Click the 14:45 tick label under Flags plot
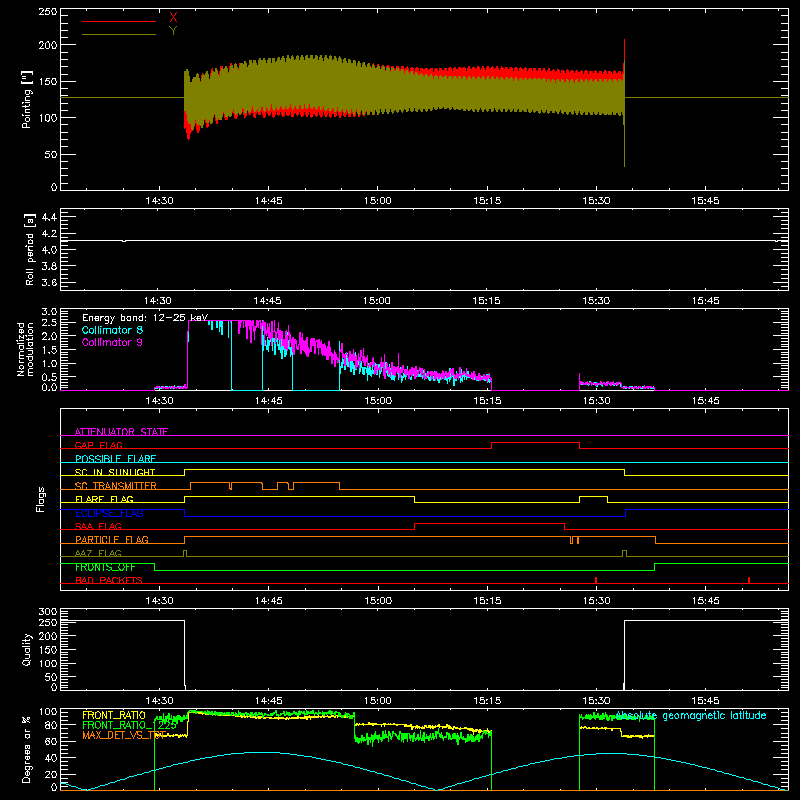This screenshot has width=800, height=800. point(268,601)
